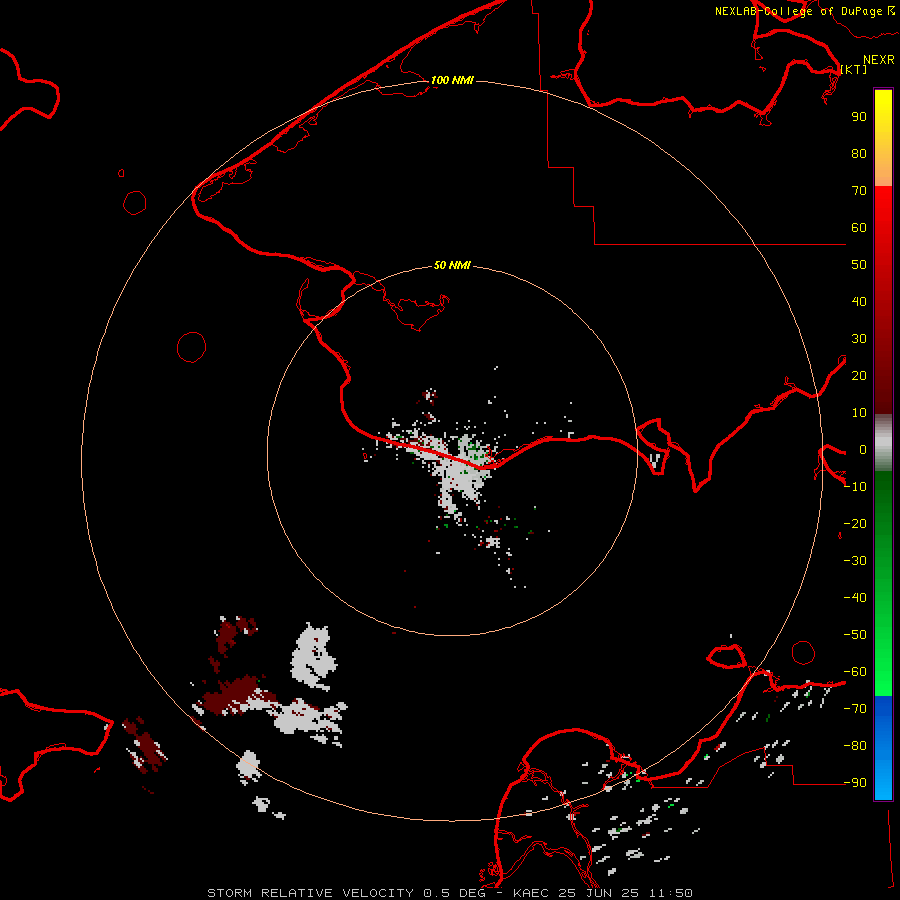Select the positive 40 scale value
This screenshot has height=900, width=900.
click(x=859, y=302)
